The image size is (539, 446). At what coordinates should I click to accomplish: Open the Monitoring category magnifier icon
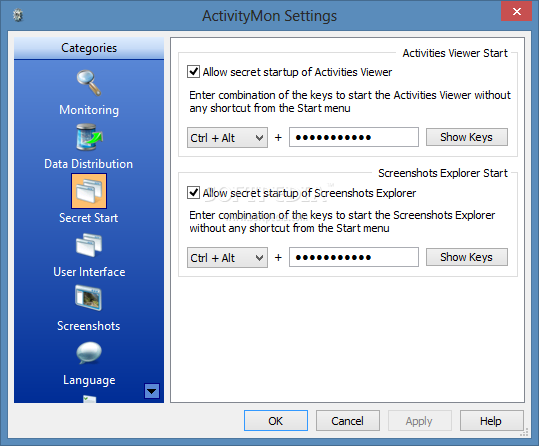(x=89, y=83)
